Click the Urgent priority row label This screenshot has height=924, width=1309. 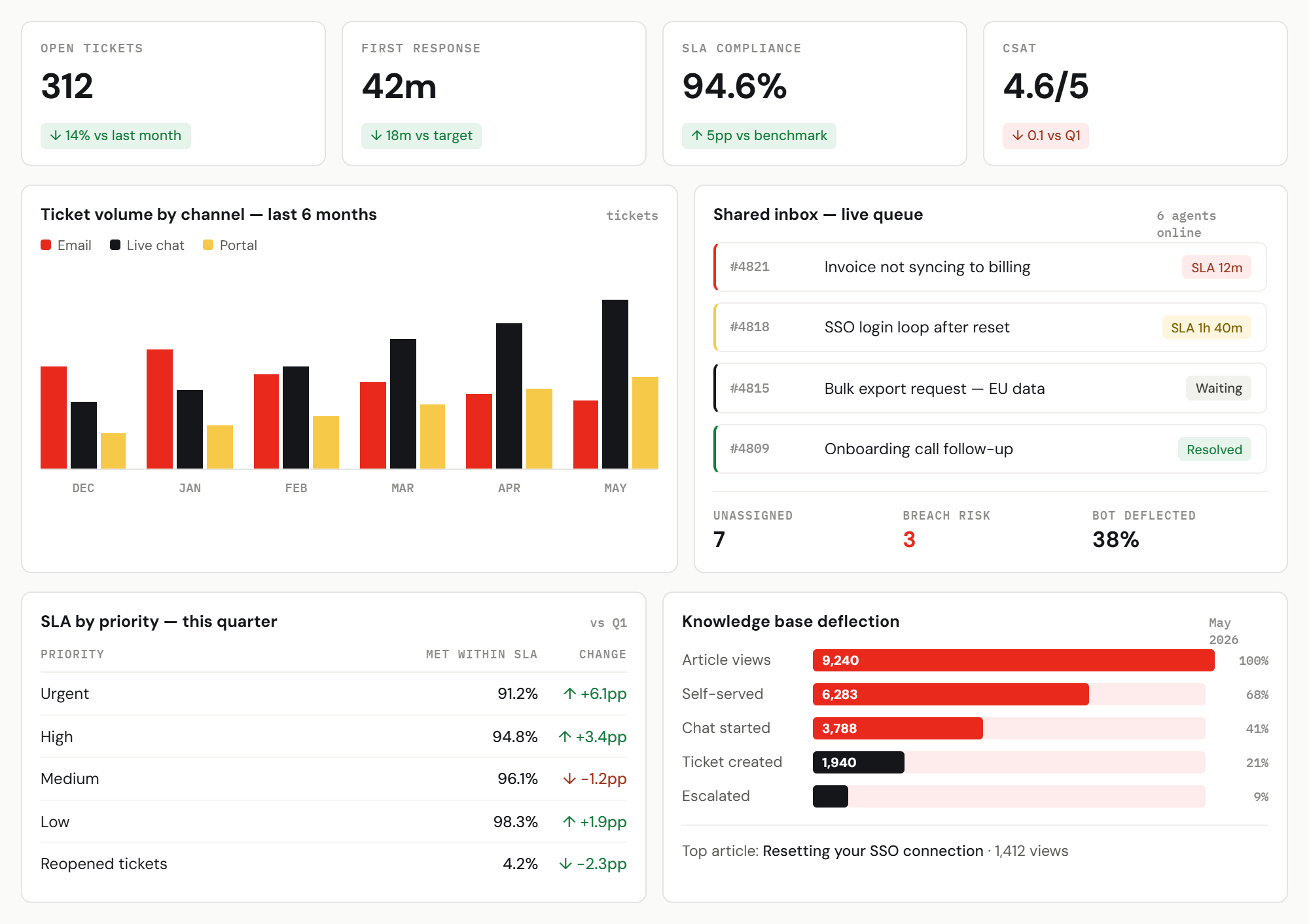(65, 694)
